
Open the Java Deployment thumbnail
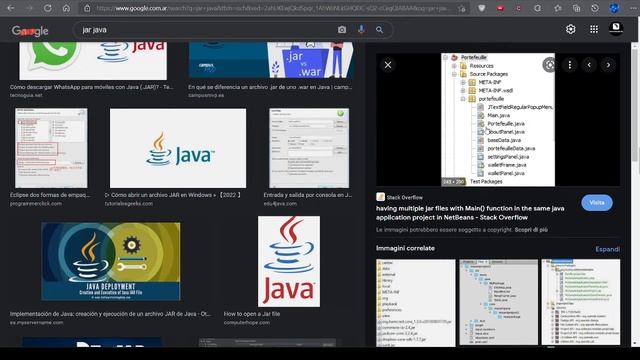[x=111, y=261]
